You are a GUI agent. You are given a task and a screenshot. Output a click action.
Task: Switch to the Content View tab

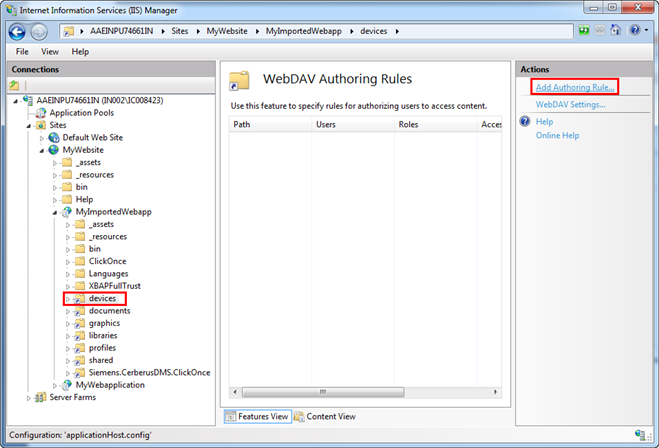[x=328, y=416]
